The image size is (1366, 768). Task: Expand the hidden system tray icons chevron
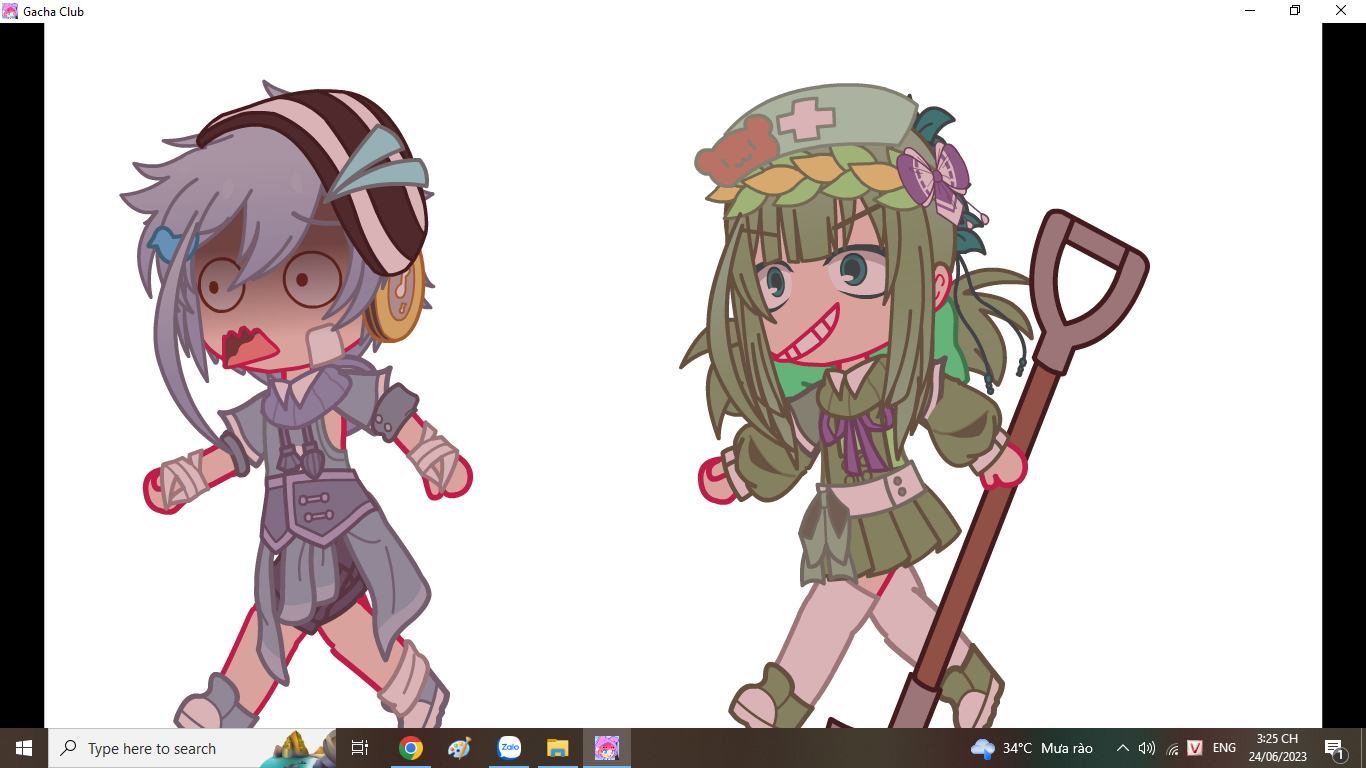1122,748
